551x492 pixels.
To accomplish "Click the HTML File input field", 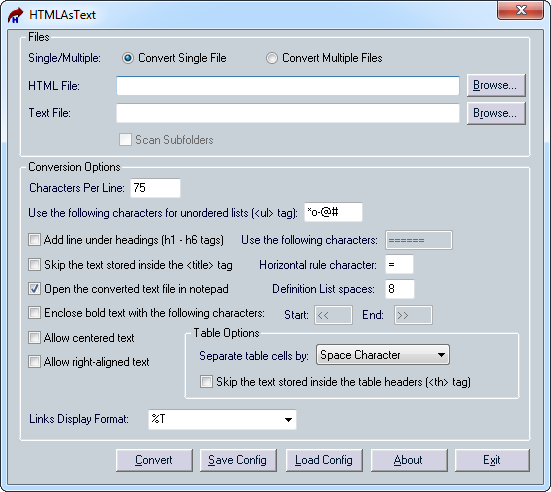I will point(288,85).
